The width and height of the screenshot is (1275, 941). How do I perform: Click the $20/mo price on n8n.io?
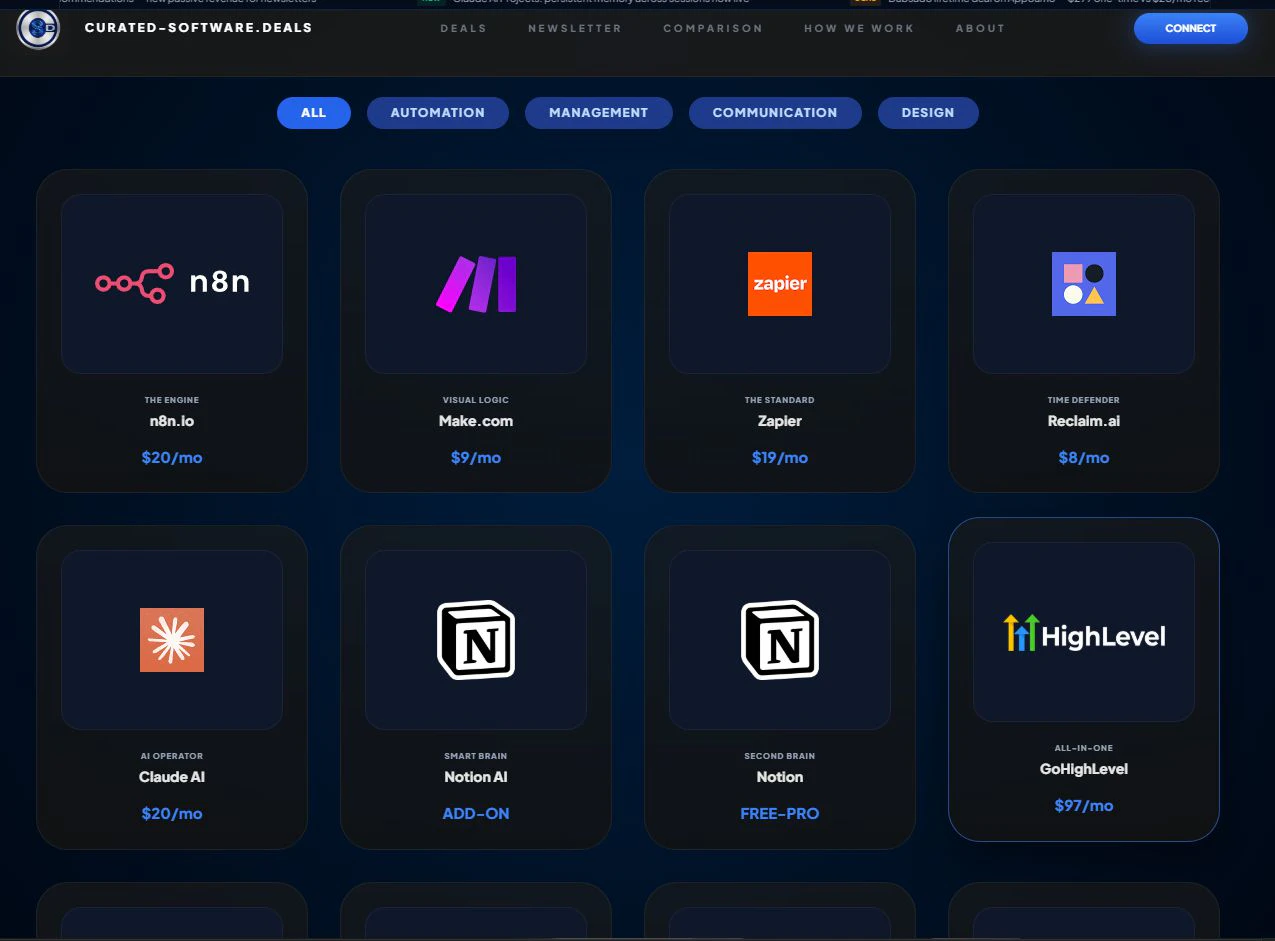coord(172,458)
